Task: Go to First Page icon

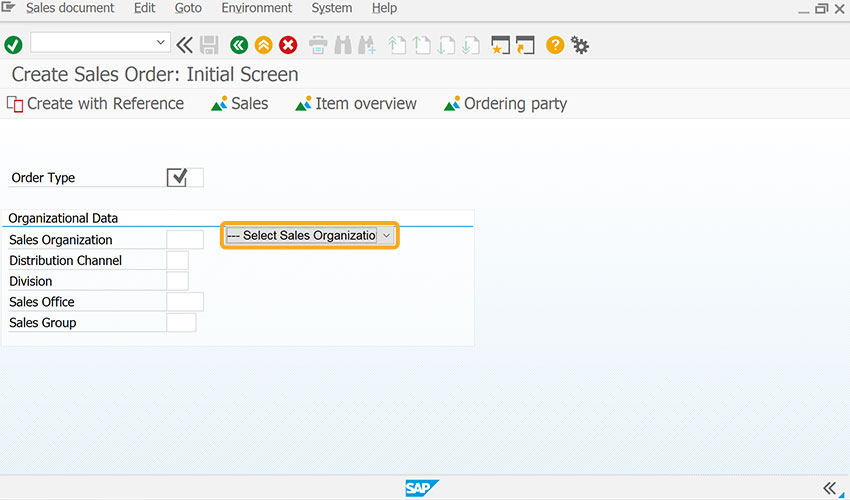Action: tap(397, 45)
